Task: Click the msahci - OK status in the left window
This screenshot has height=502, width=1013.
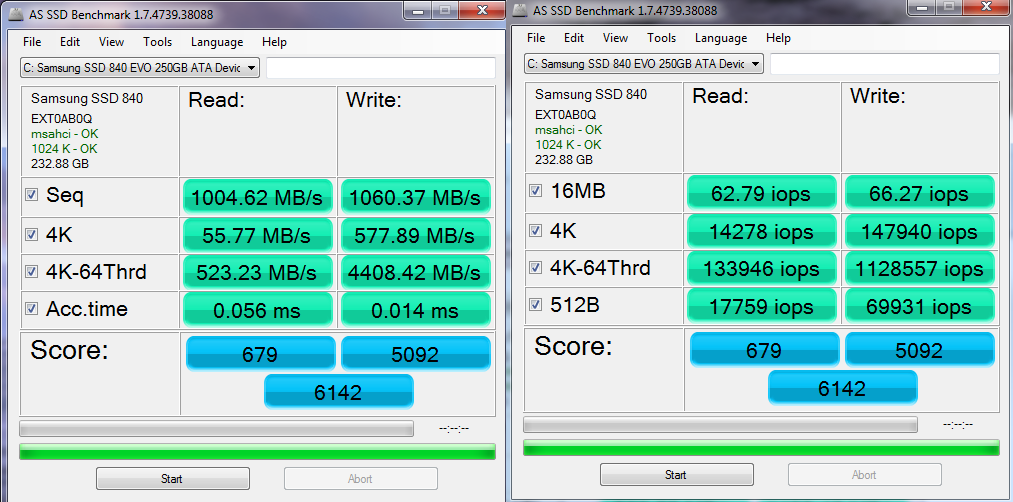Action: [65, 134]
